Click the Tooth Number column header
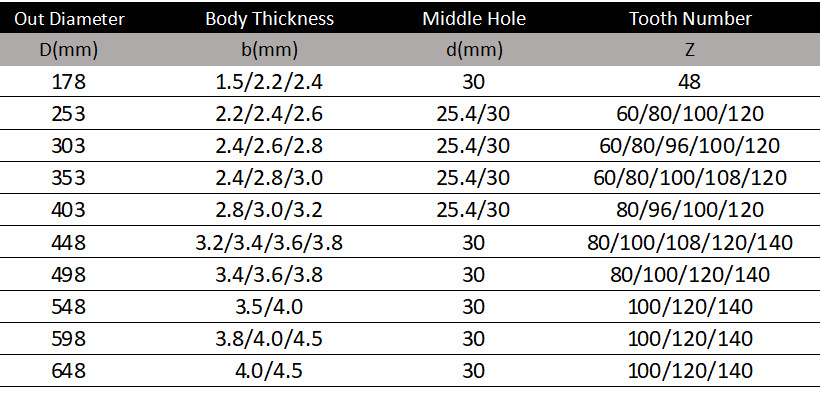This screenshot has height=393, width=820. pyautogui.click(x=690, y=19)
